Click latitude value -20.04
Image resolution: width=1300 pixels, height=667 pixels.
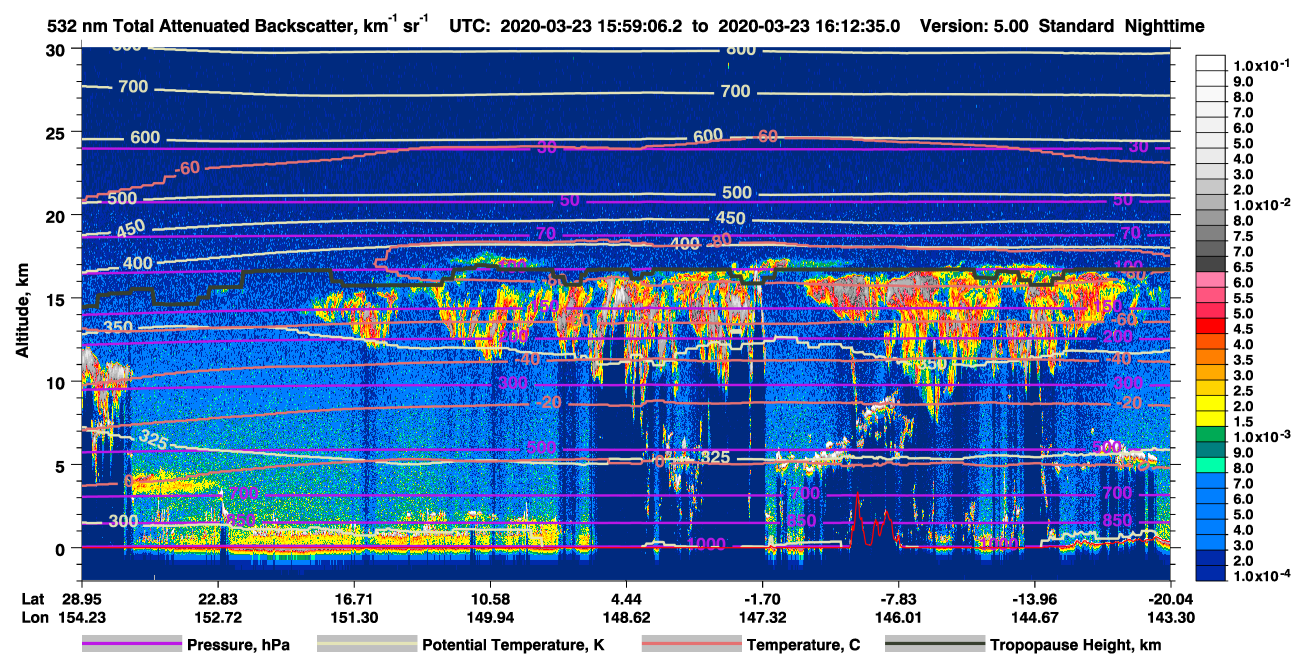tap(1171, 598)
